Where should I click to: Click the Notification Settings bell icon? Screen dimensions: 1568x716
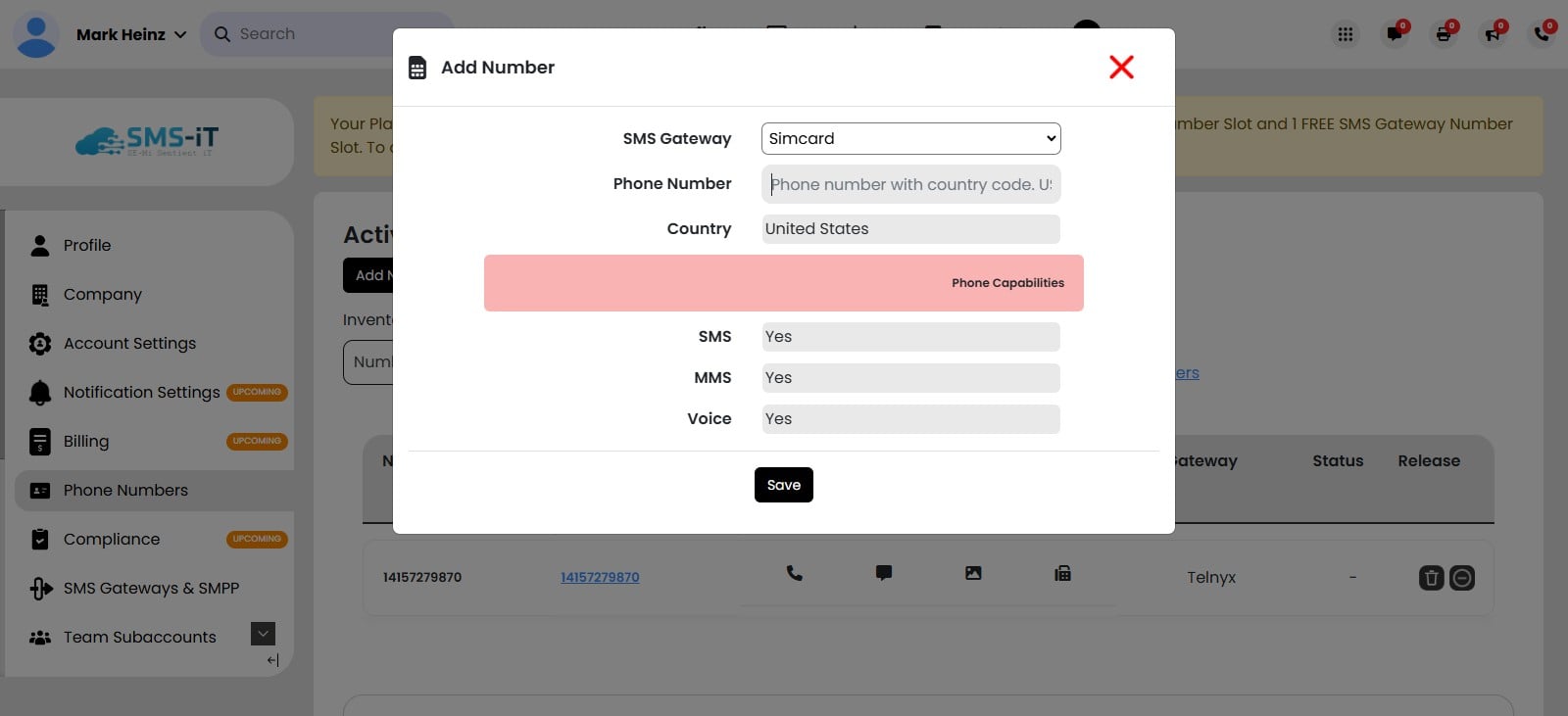40,393
